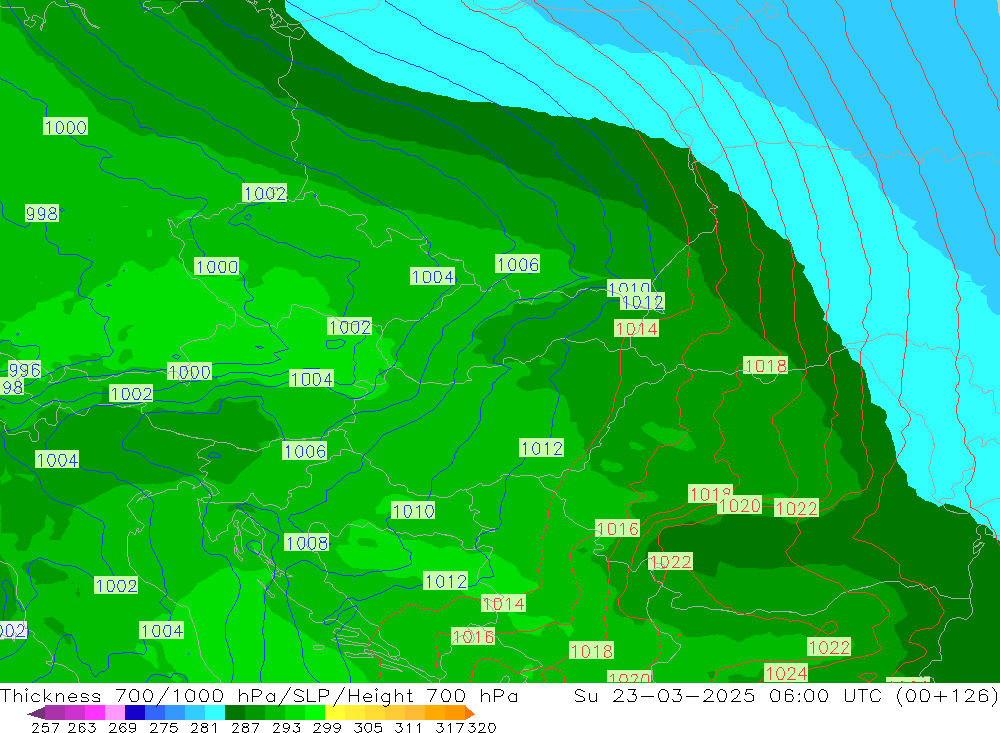This screenshot has height=733, width=1000.
Task: Click the date text "Su 23-03-2025"
Action: [664, 695]
